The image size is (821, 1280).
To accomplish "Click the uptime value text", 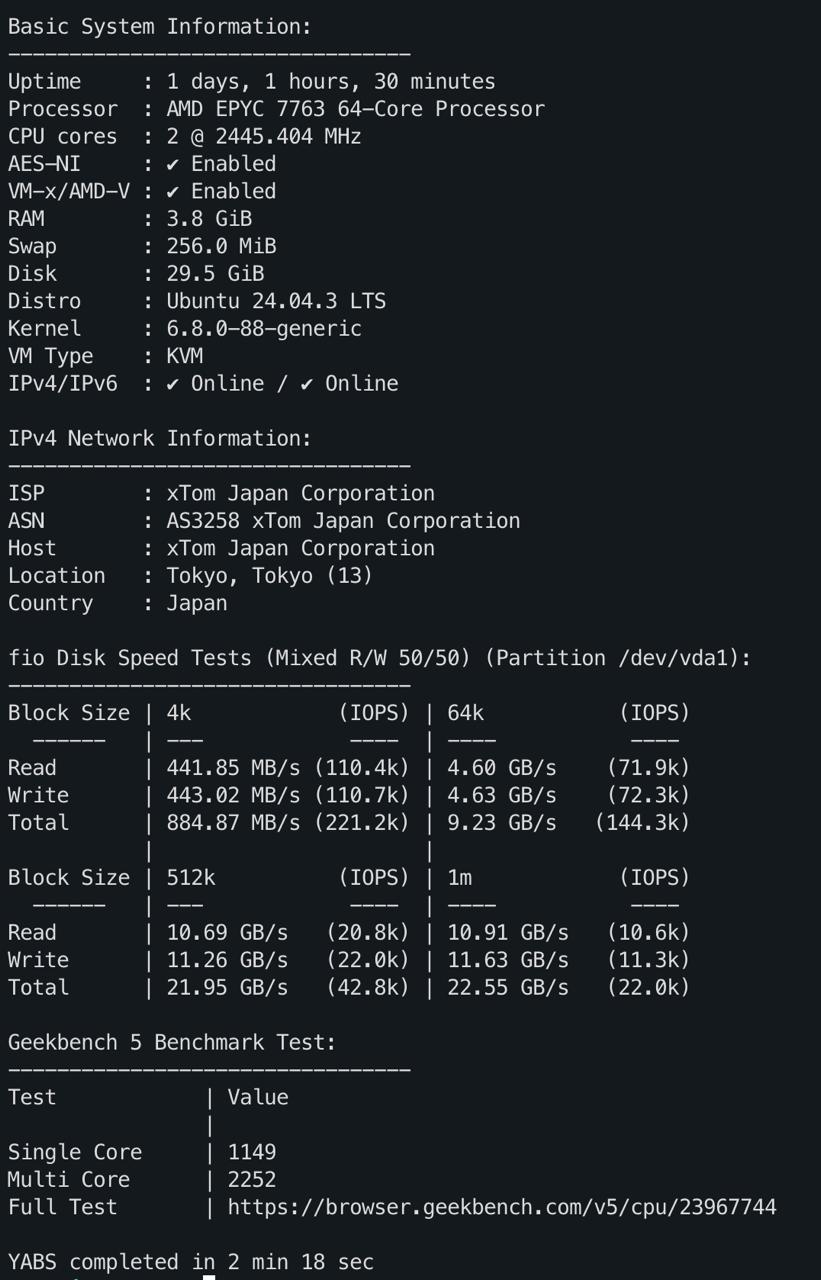I will tap(330, 82).
